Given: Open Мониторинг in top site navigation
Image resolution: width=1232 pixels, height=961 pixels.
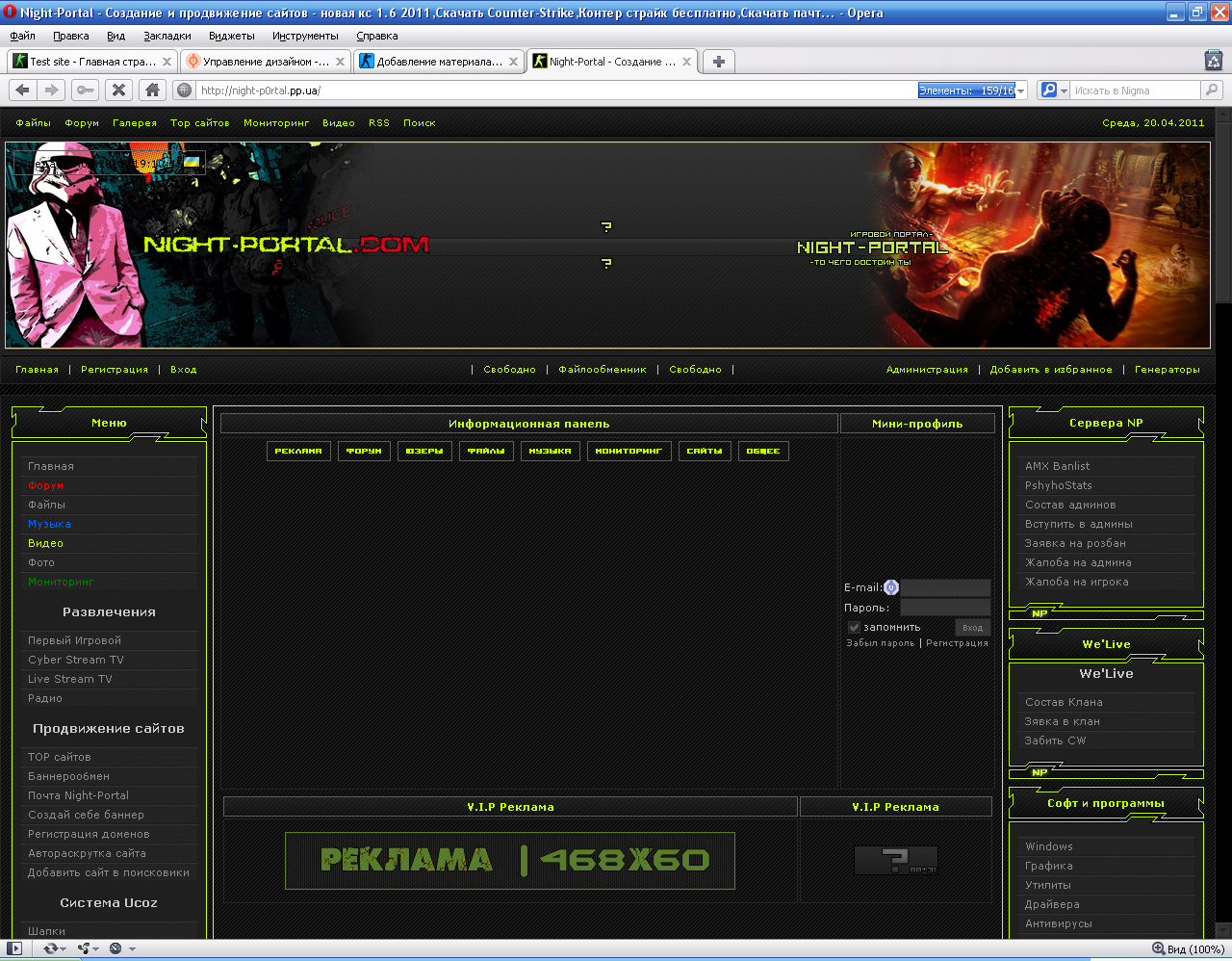Looking at the screenshot, I should (x=276, y=123).
